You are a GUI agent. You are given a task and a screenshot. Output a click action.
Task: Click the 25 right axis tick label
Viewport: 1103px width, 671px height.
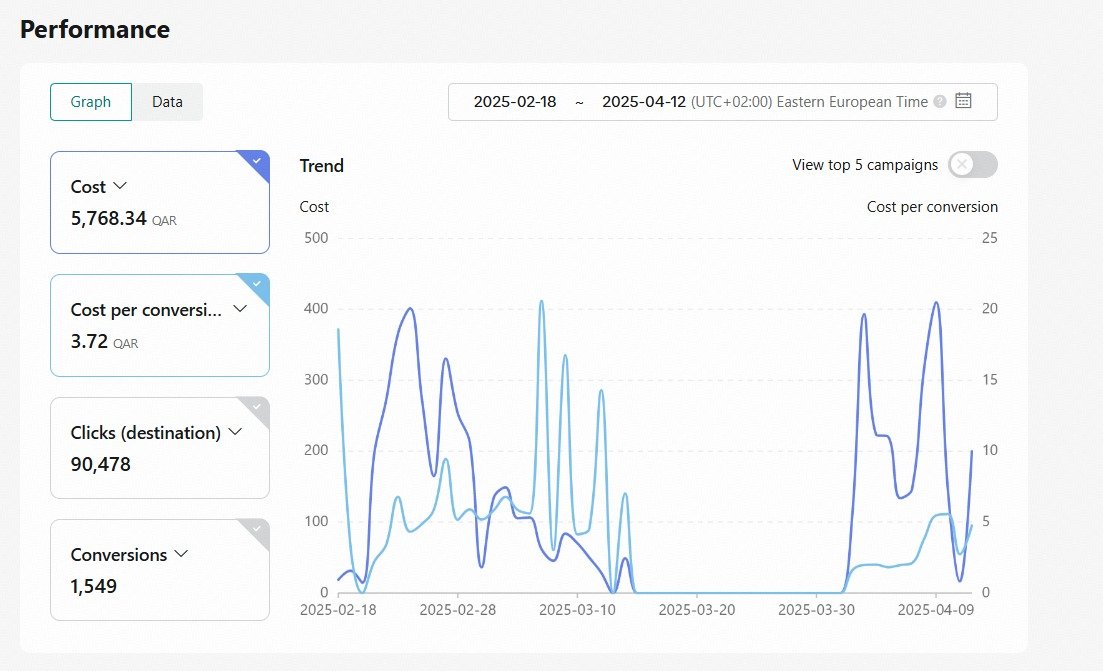pos(990,238)
